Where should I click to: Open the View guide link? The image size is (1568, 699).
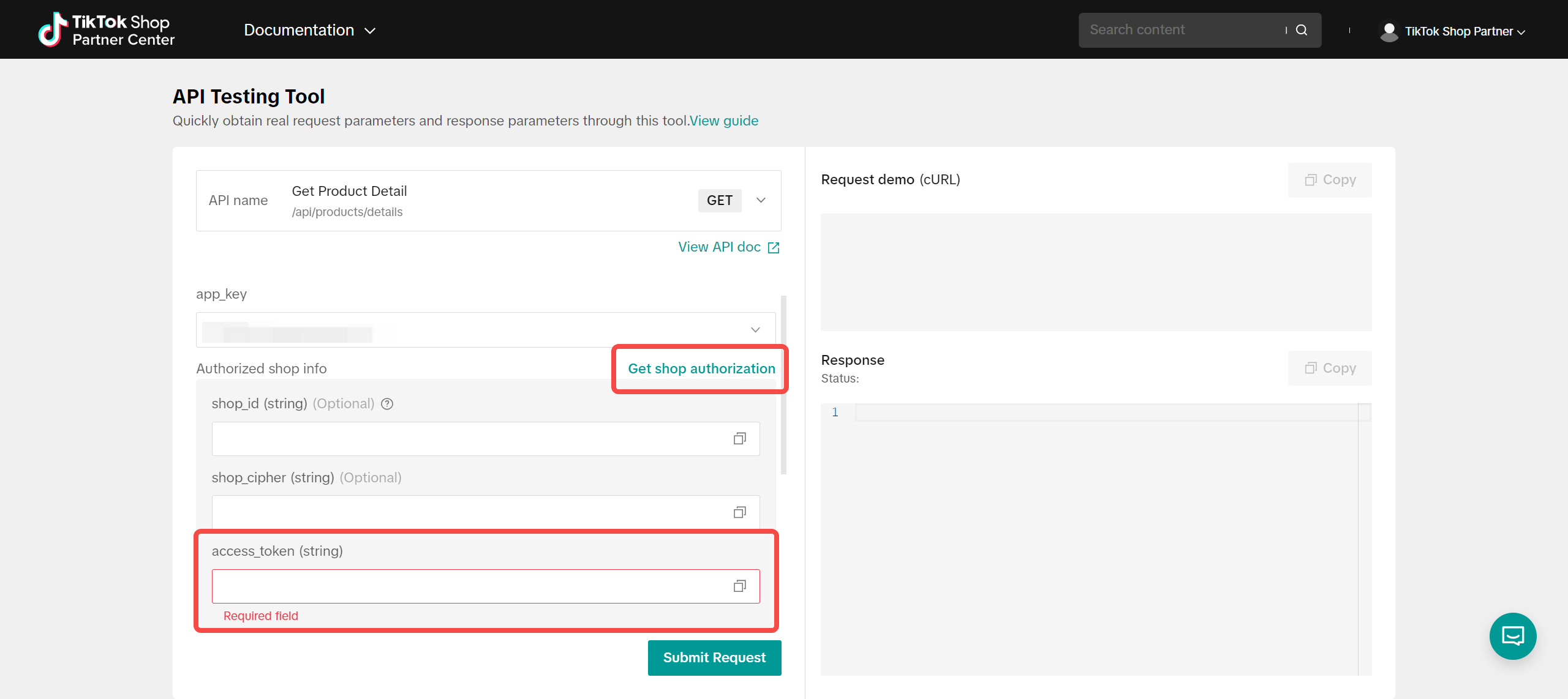724,121
